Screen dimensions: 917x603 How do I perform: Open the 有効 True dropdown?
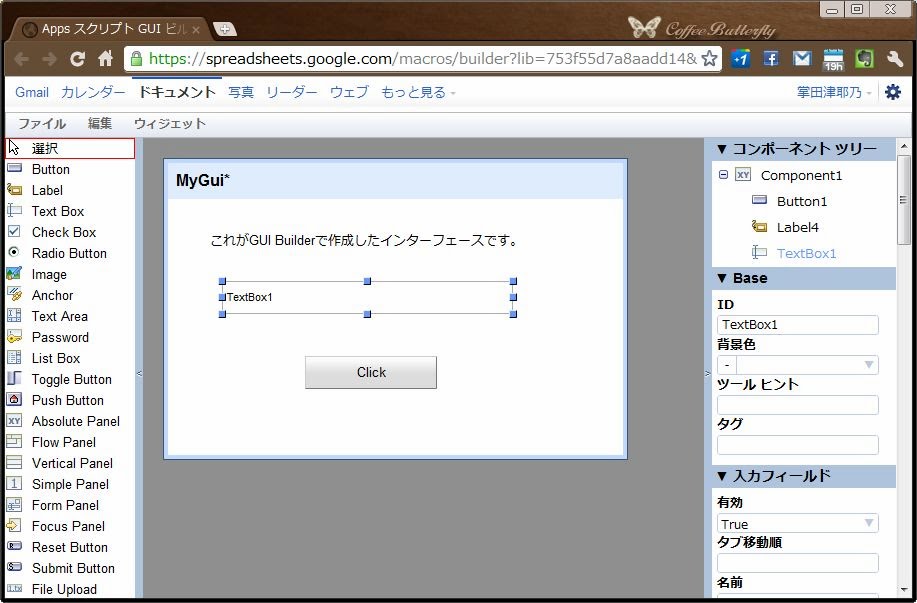coord(797,524)
